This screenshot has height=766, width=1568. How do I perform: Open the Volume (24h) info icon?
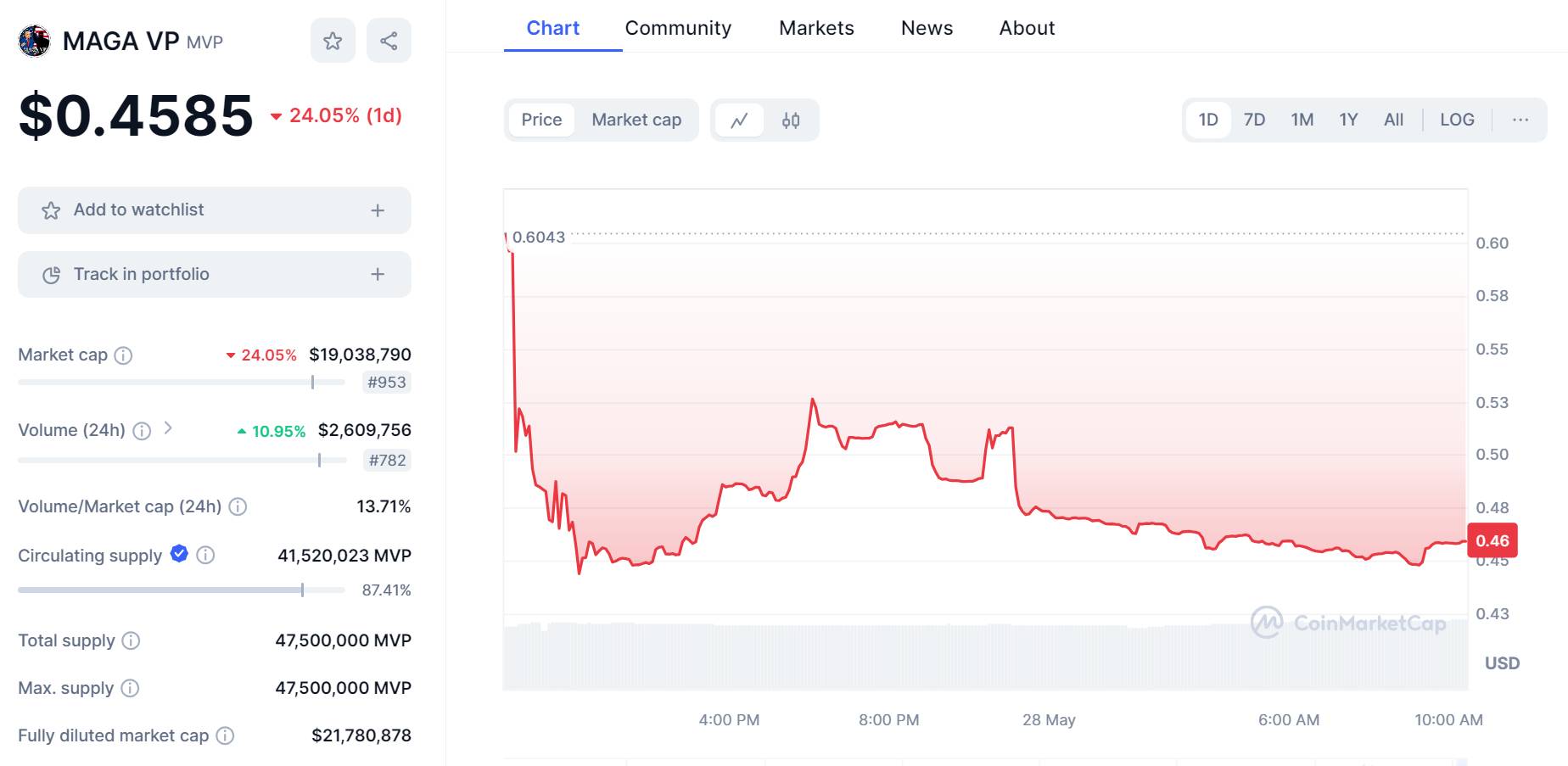(142, 431)
